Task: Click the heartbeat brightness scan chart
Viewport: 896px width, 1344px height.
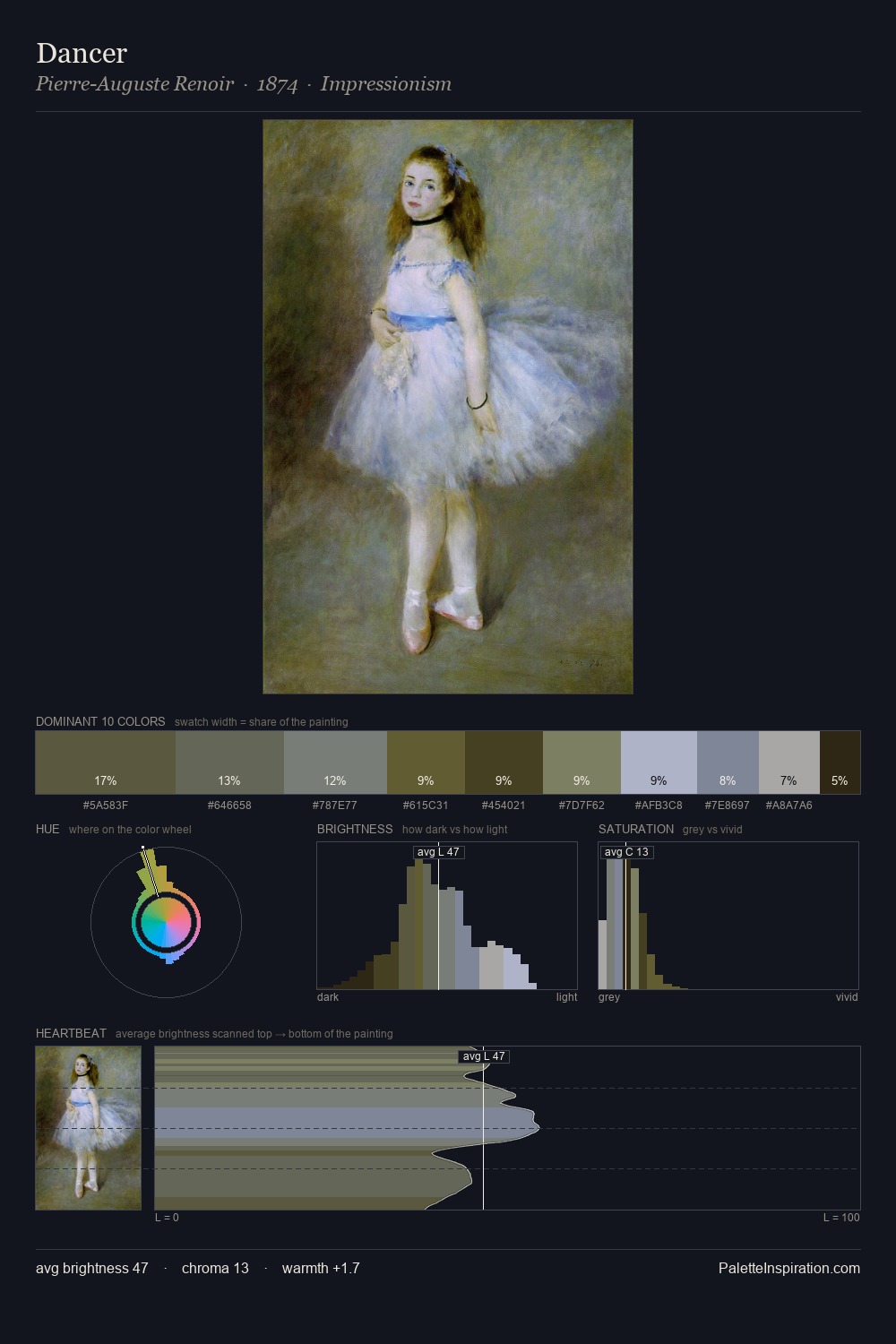Action: click(507, 1128)
